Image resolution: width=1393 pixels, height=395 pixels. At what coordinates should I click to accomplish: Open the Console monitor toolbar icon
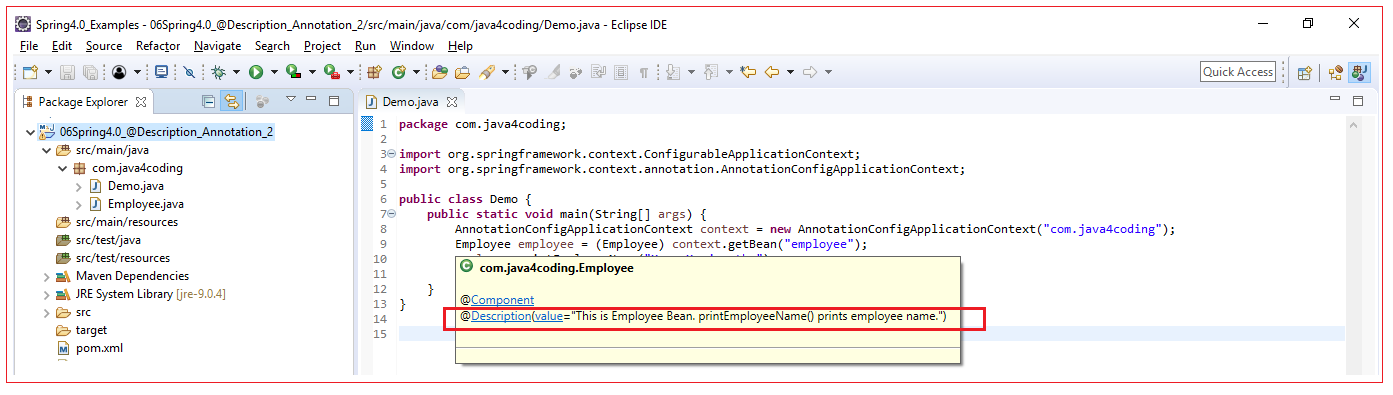click(x=161, y=72)
